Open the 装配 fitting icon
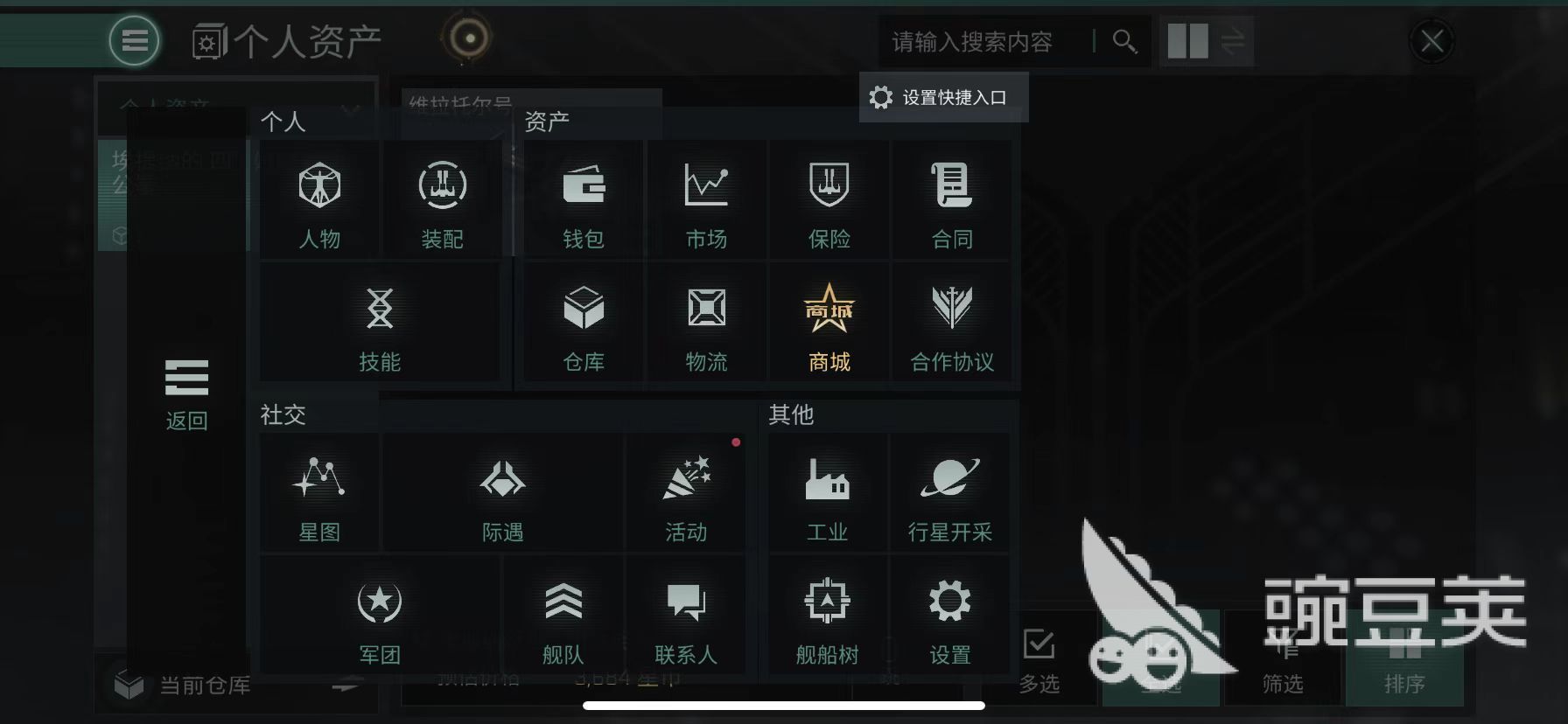The image size is (1568, 724). [x=442, y=198]
